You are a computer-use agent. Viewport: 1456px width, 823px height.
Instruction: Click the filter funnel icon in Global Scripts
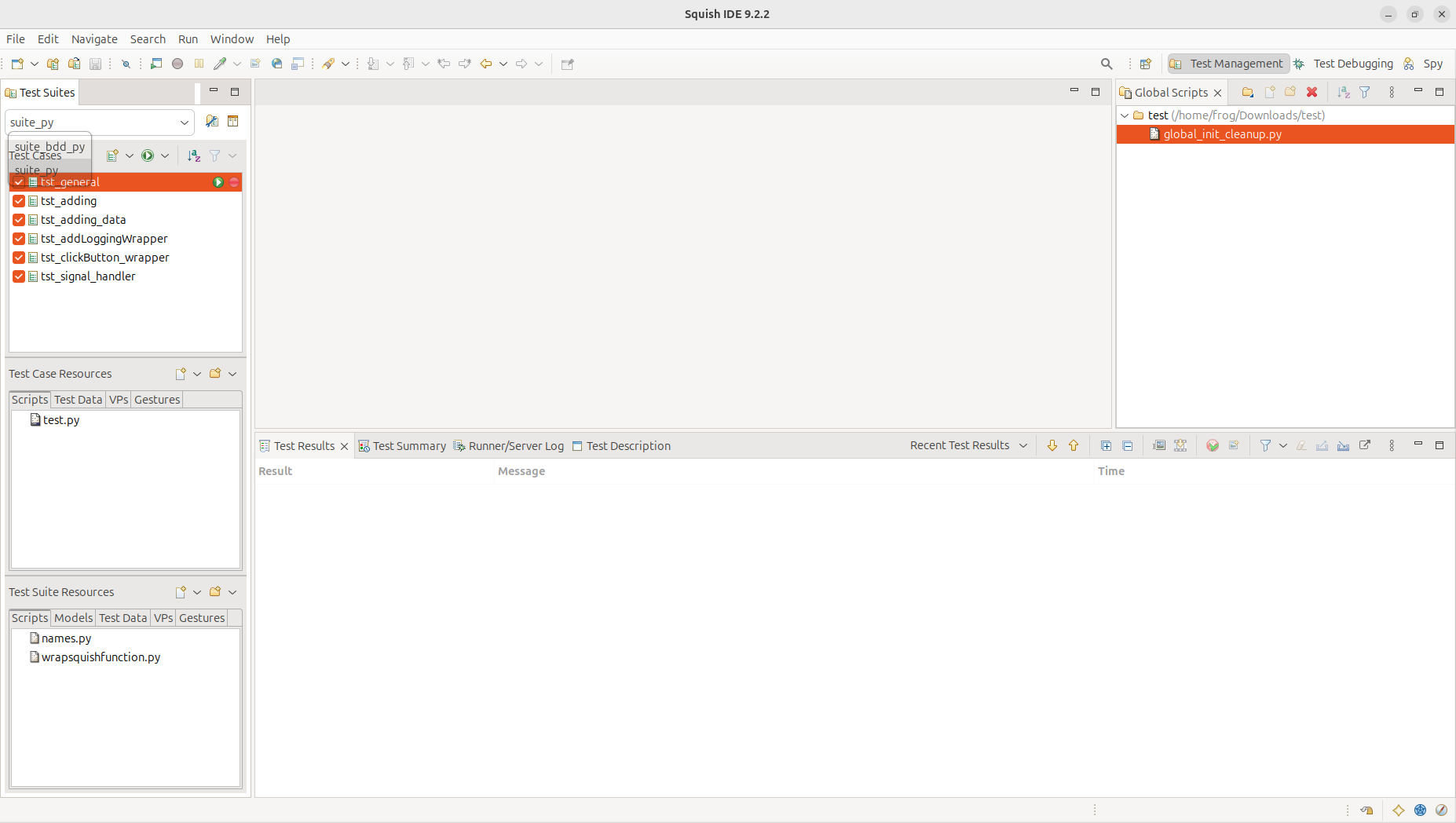(x=1365, y=92)
